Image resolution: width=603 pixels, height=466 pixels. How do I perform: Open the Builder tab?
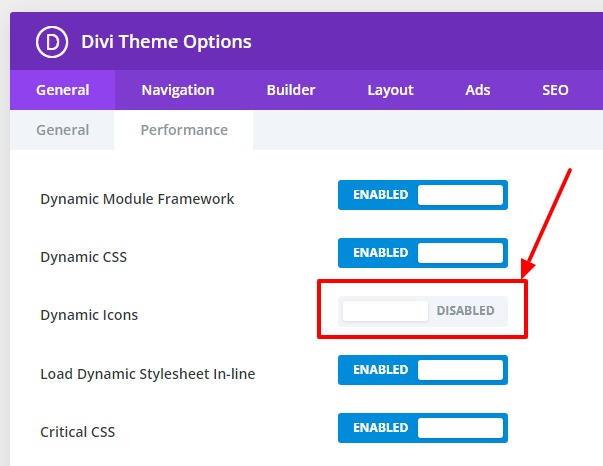[291, 90]
